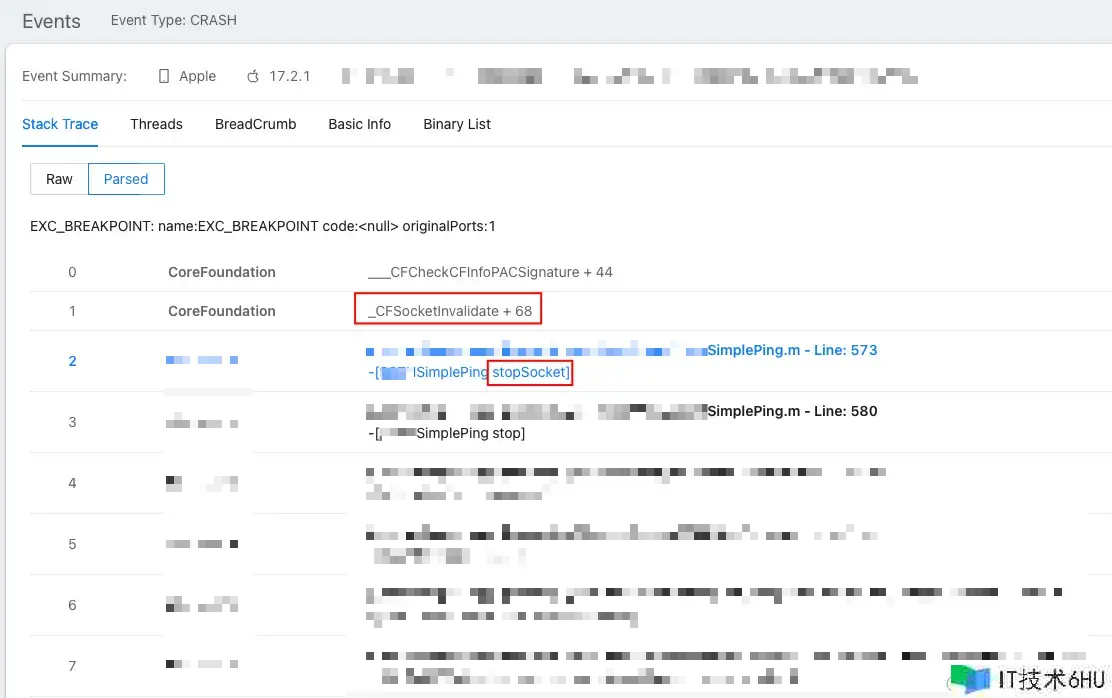Click SimplePing.m - Line: 580 in frame 3
Viewport: 1112px width, 698px height.
coord(792,411)
